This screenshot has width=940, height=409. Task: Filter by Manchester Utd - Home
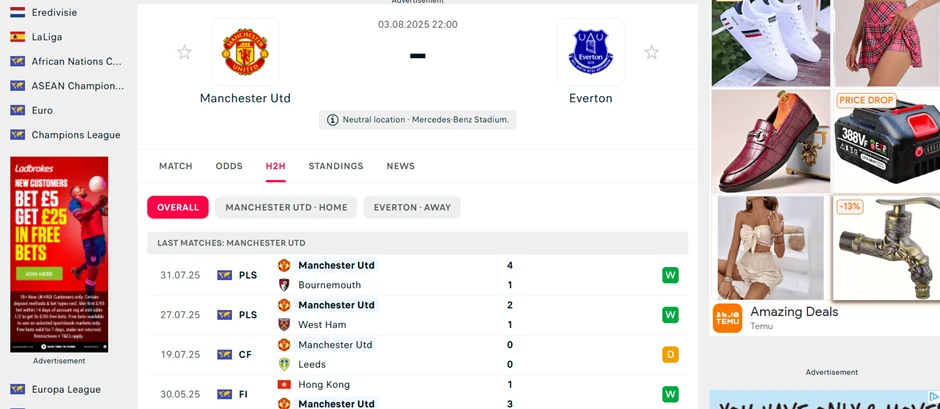[286, 208]
